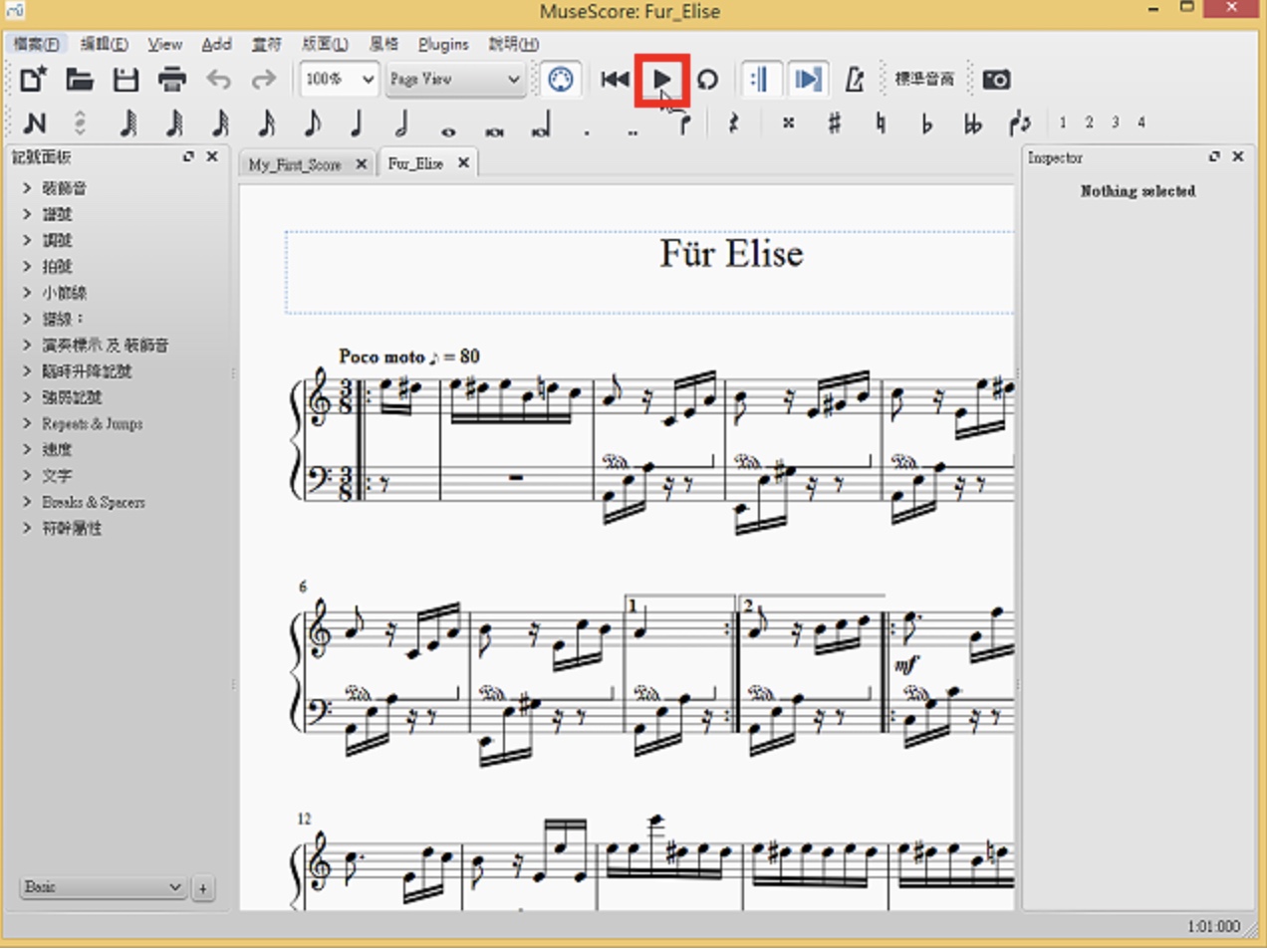Toggle the 標準音高 concert pitch button
The image size is (1267, 952).
tap(923, 79)
